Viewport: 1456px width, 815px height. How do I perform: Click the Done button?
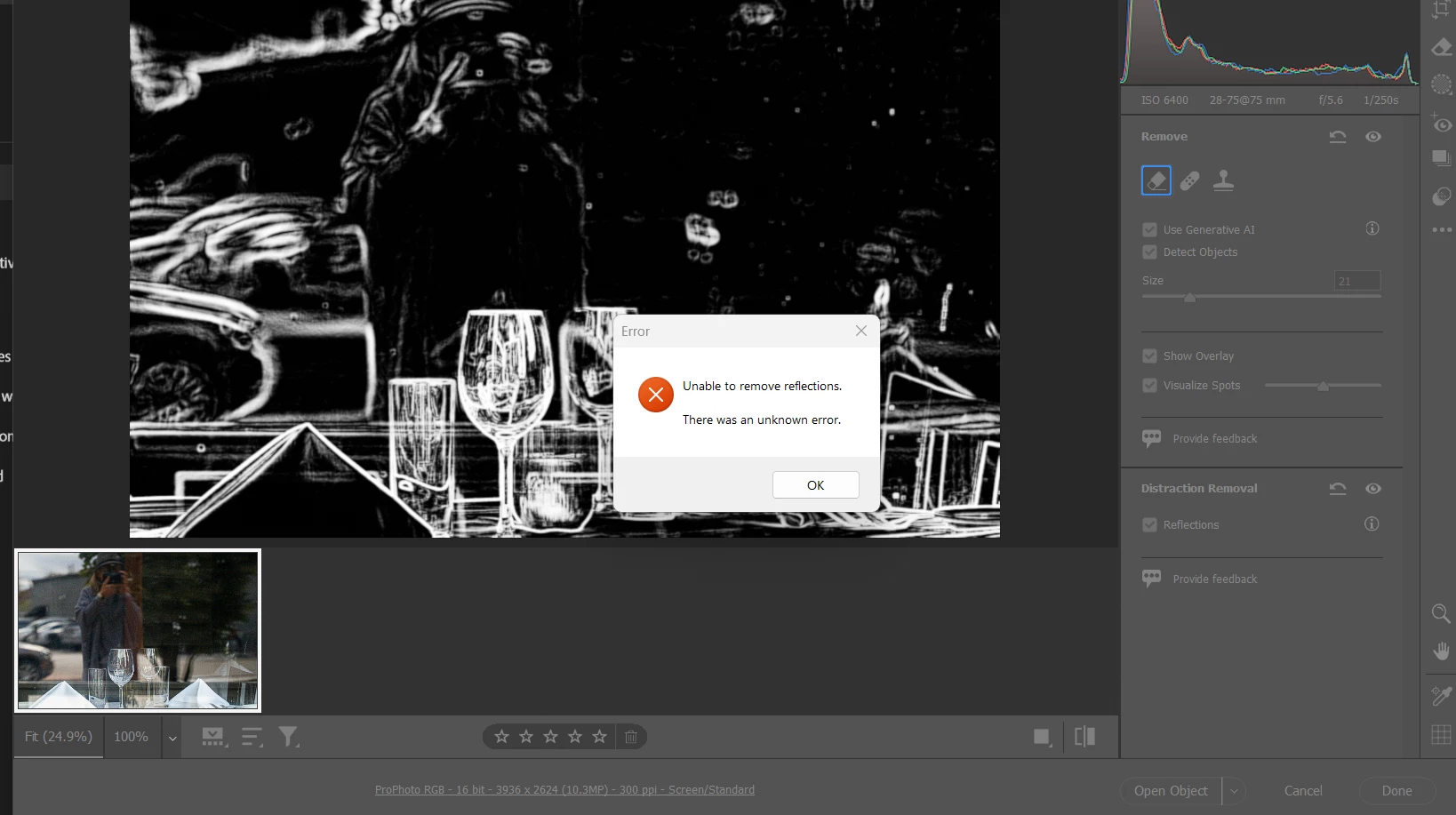coord(1396,791)
